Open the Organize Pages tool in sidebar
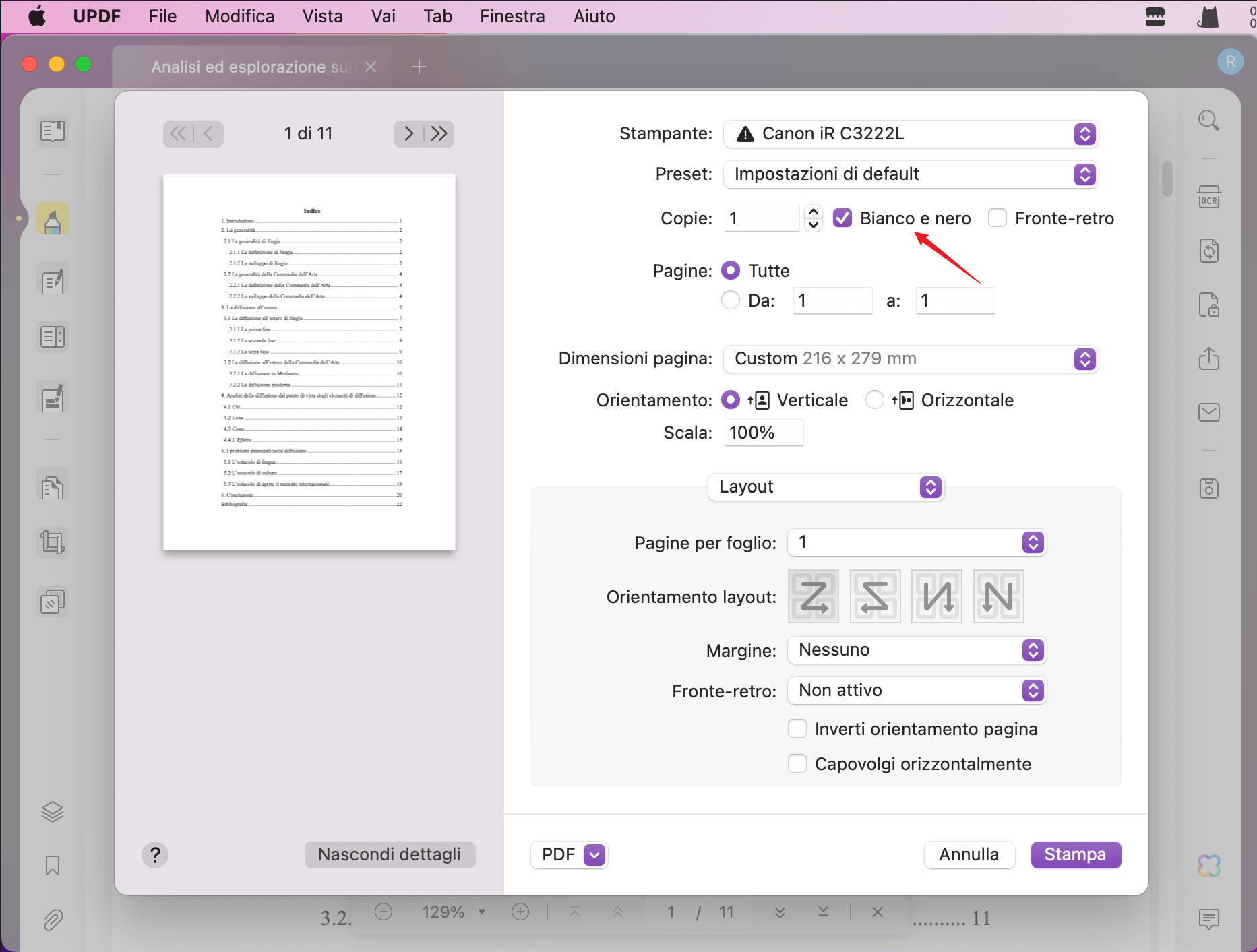 click(x=53, y=337)
